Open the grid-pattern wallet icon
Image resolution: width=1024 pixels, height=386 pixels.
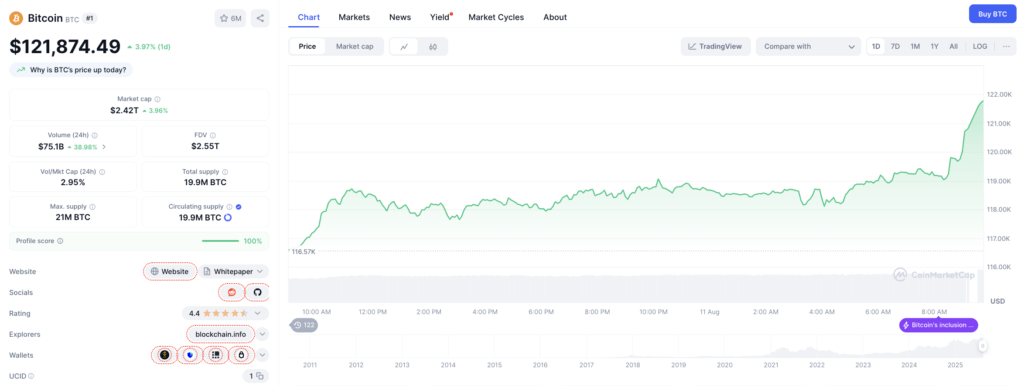[216, 355]
